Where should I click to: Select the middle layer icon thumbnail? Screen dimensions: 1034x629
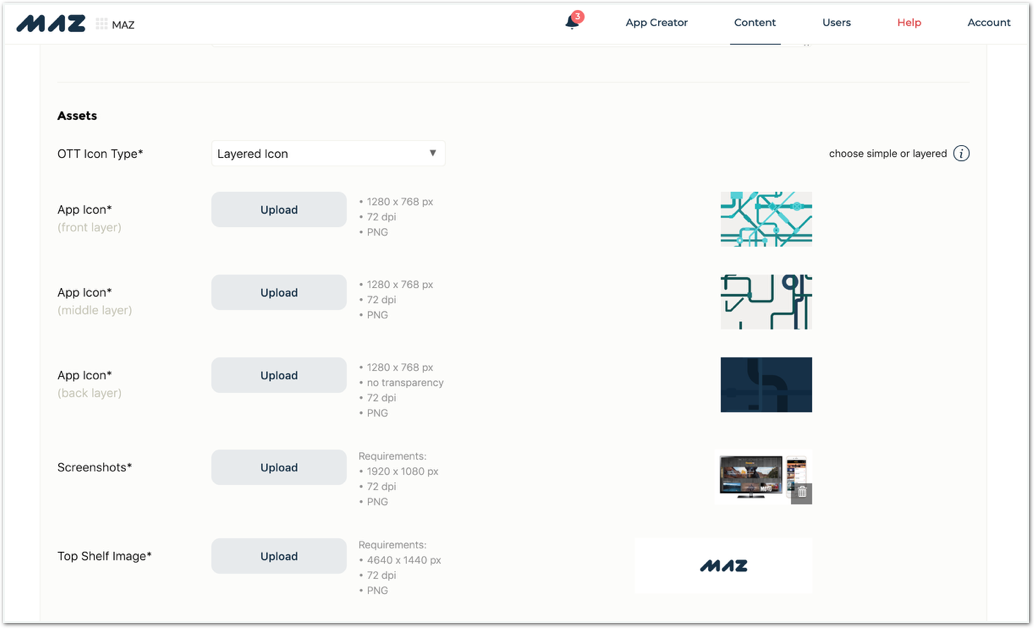(x=766, y=302)
